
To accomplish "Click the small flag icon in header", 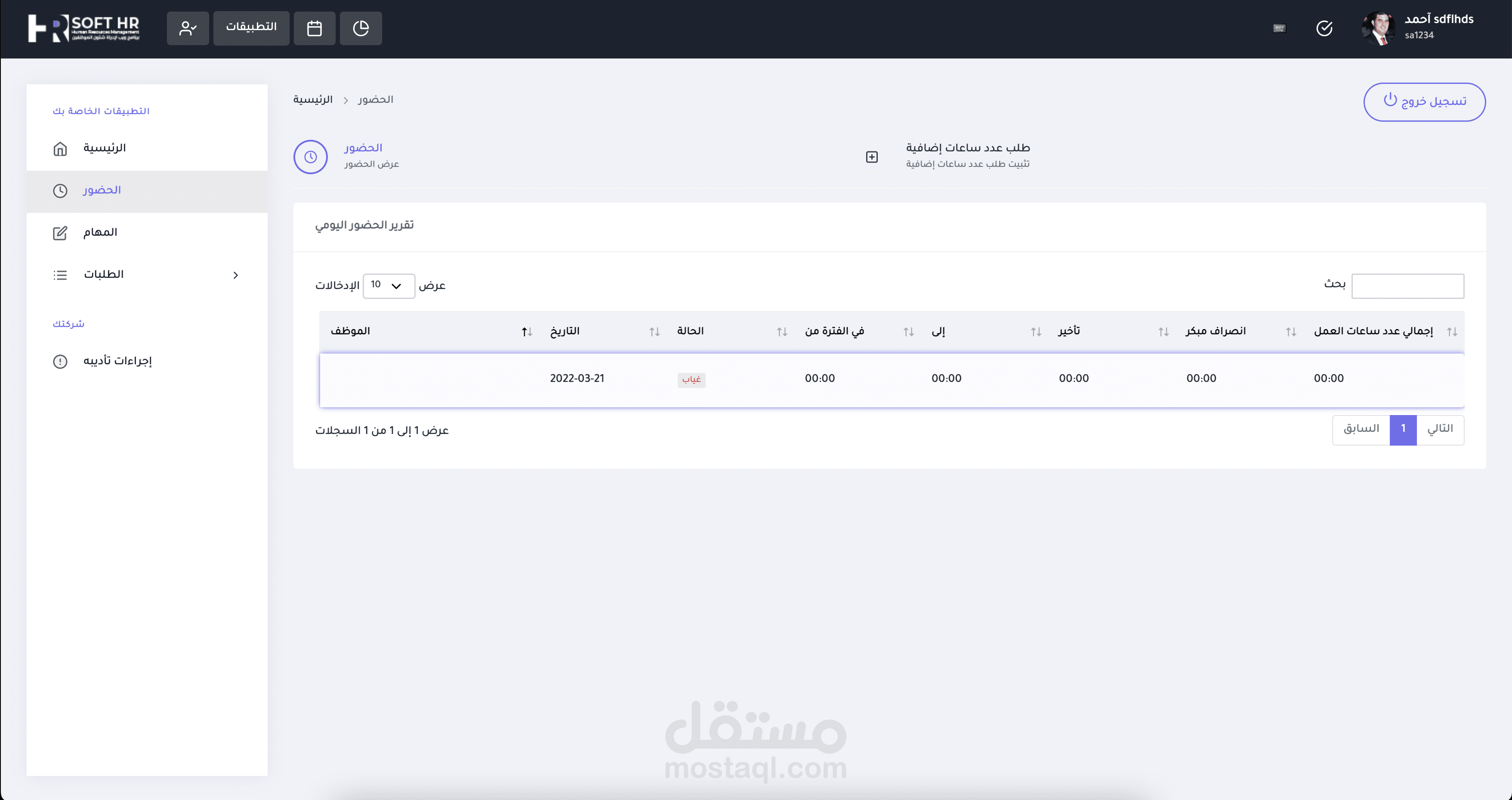I will pyautogui.click(x=1280, y=28).
